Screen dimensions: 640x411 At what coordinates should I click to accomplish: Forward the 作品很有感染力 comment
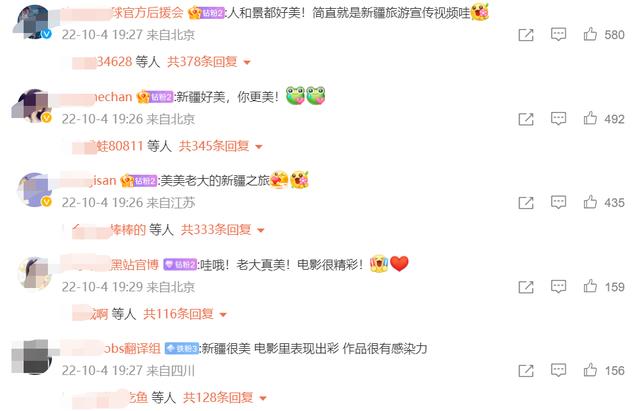click(x=526, y=371)
